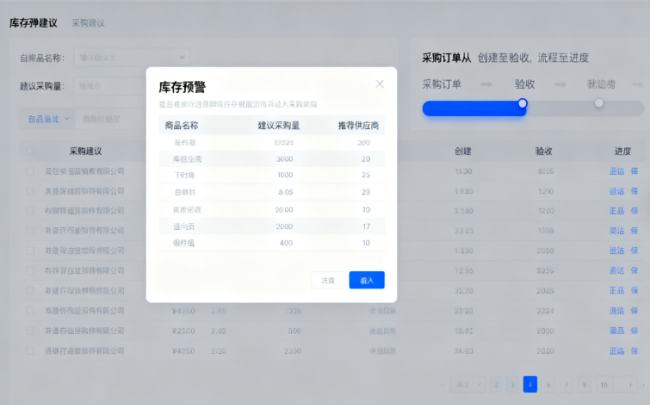The width and height of the screenshot is (650, 405).
Task: Jump to page 10 in the pagination
Action: tap(603, 384)
